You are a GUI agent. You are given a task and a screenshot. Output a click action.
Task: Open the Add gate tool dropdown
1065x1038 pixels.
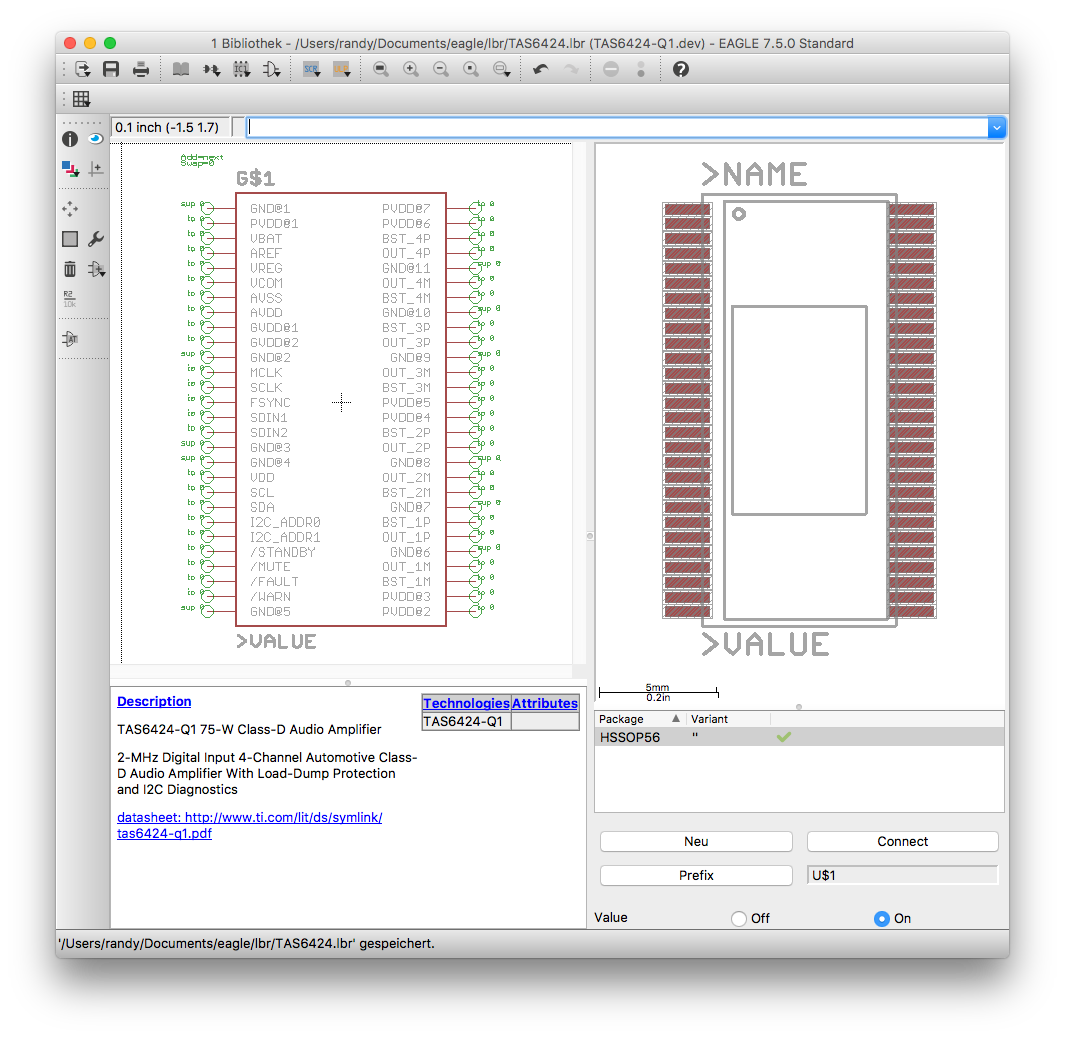click(x=96, y=269)
